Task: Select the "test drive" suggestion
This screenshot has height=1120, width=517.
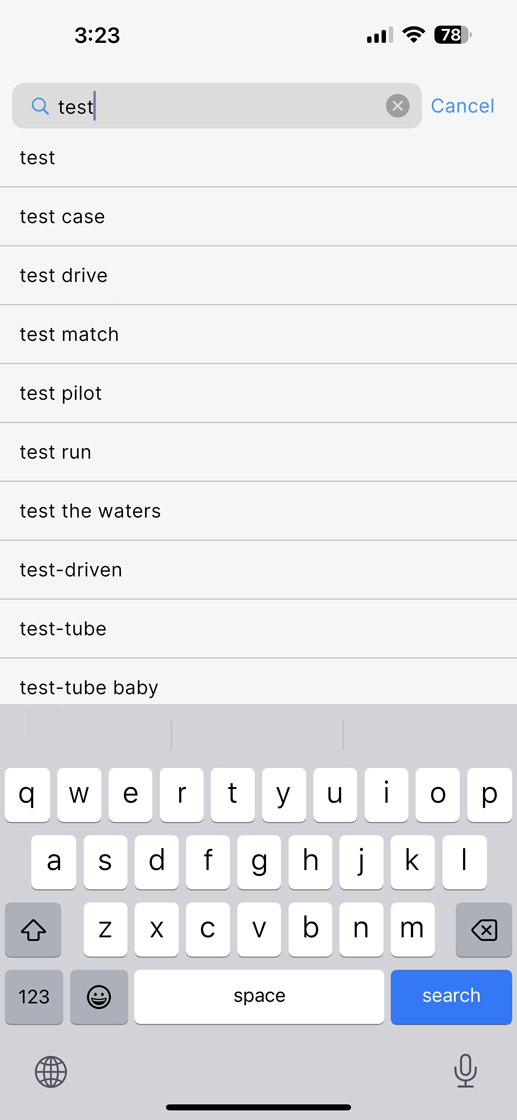Action: (258, 276)
